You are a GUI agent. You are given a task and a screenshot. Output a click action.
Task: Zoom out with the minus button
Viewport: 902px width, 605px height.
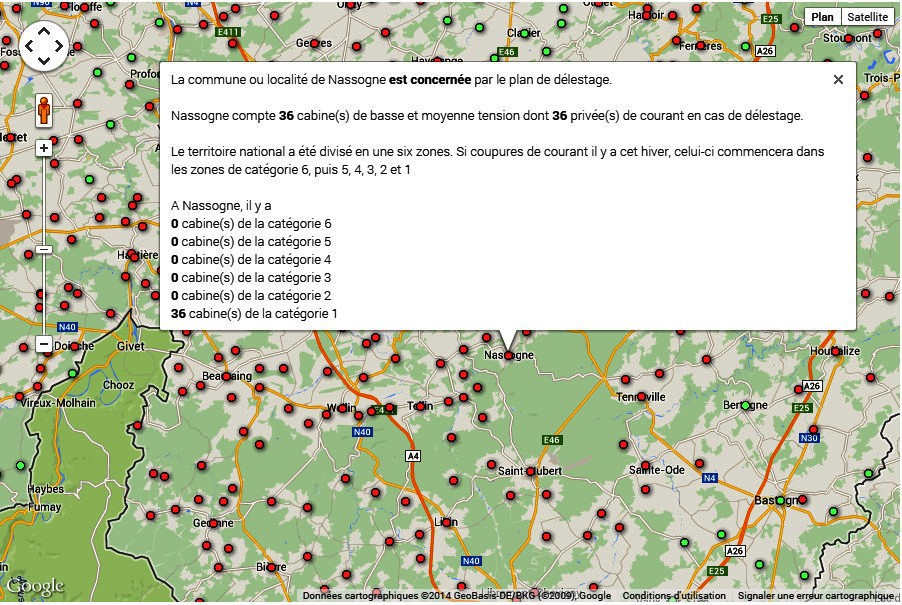[x=44, y=344]
